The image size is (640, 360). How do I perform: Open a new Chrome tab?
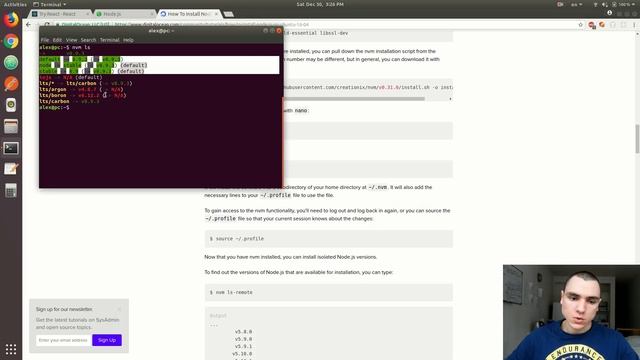(x=229, y=14)
